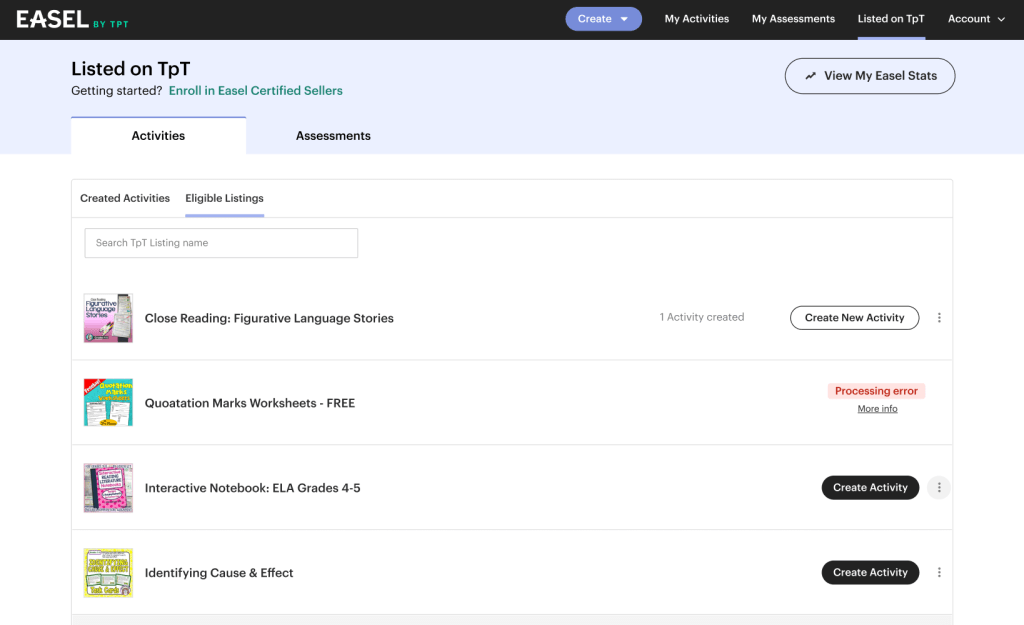This screenshot has width=1024, height=625.
Task: Create Activity for Interactive Notebook ELA
Action: click(870, 488)
